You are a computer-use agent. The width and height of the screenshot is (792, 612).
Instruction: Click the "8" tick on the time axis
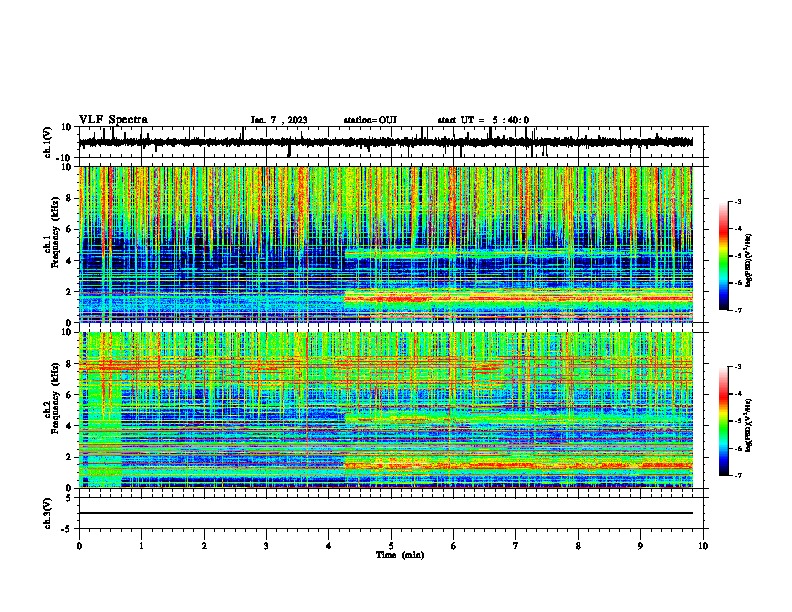578,546
